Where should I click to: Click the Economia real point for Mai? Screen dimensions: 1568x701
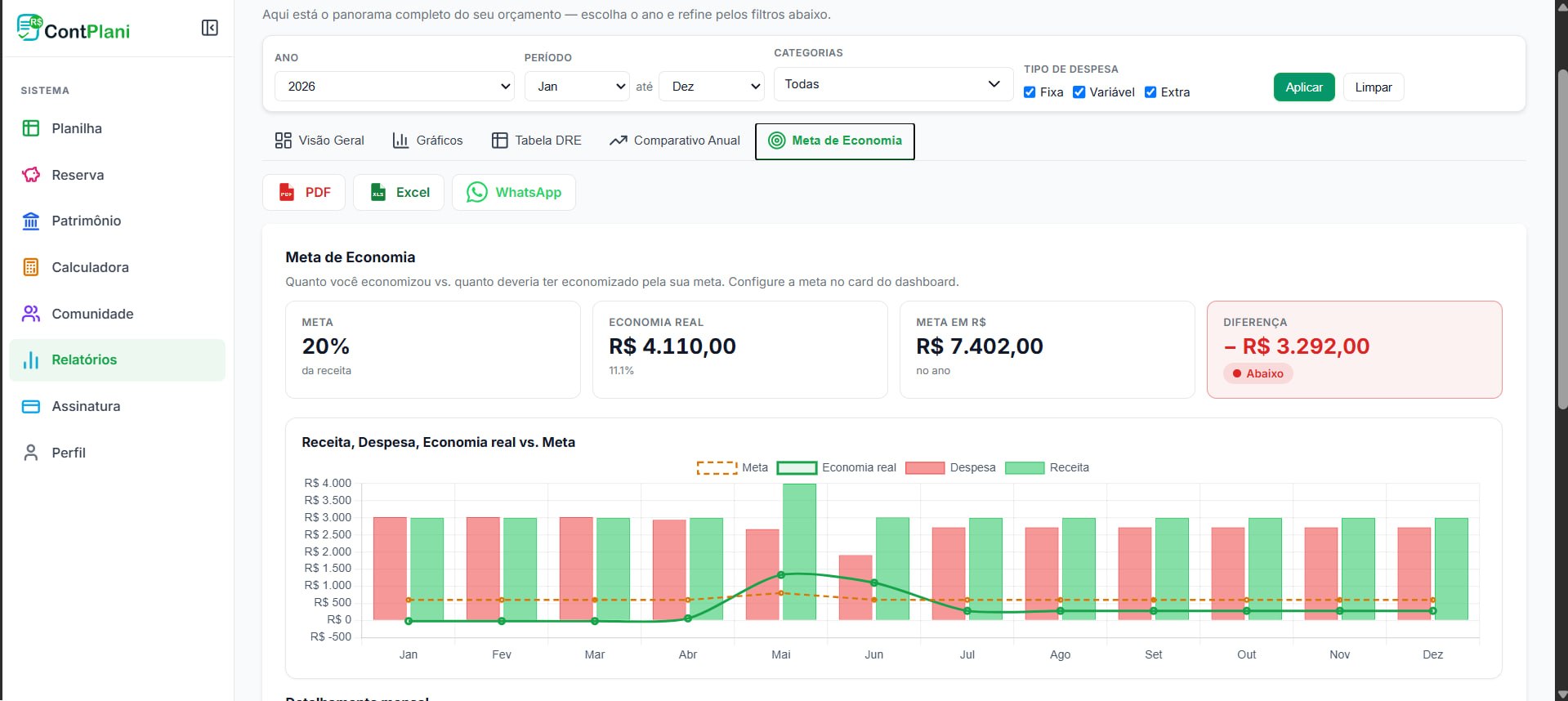781,575
